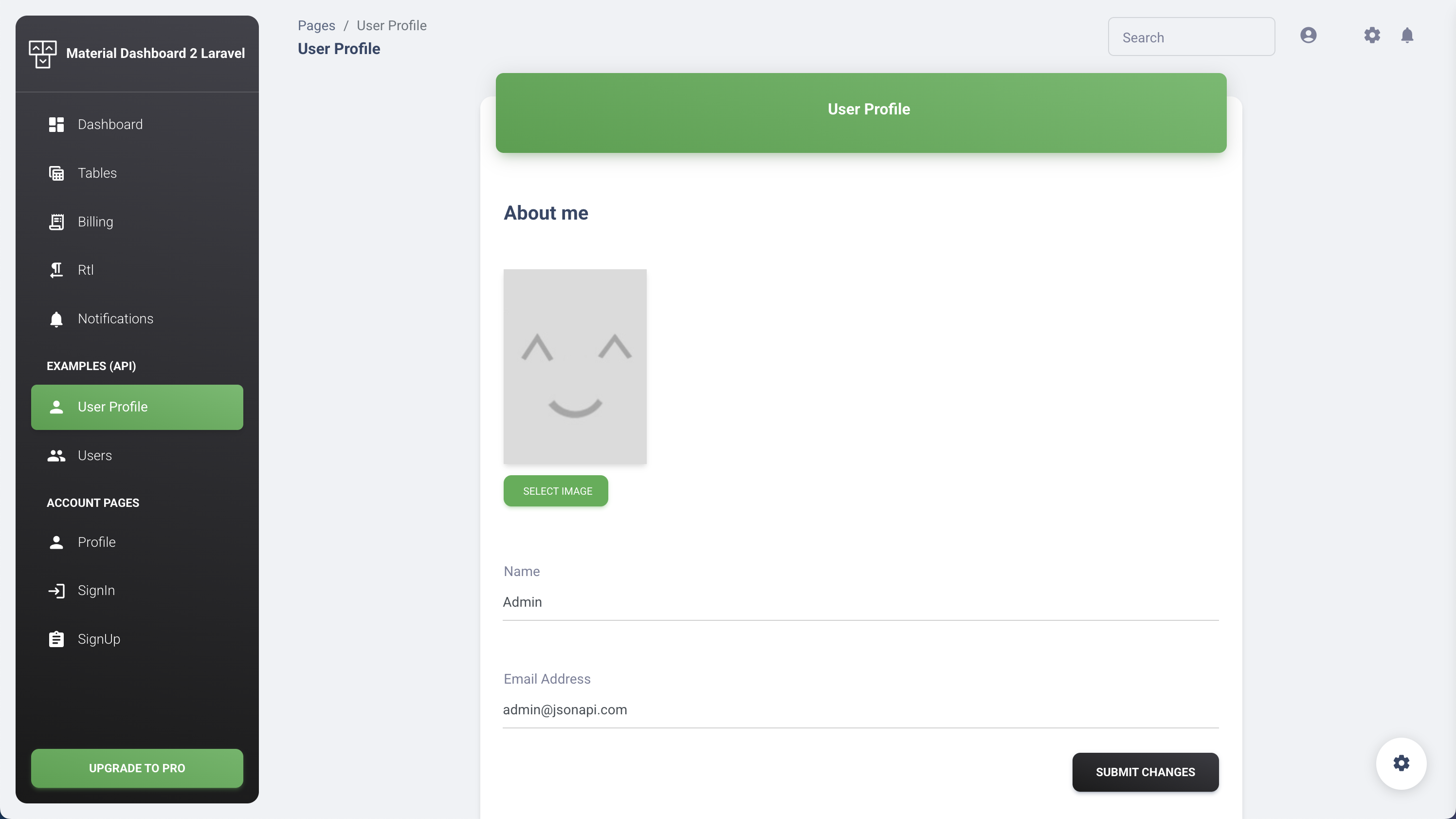The width and height of the screenshot is (1456, 819).
Task: Click the Material Dashboard logo icon
Action: [x=42, y=54]
